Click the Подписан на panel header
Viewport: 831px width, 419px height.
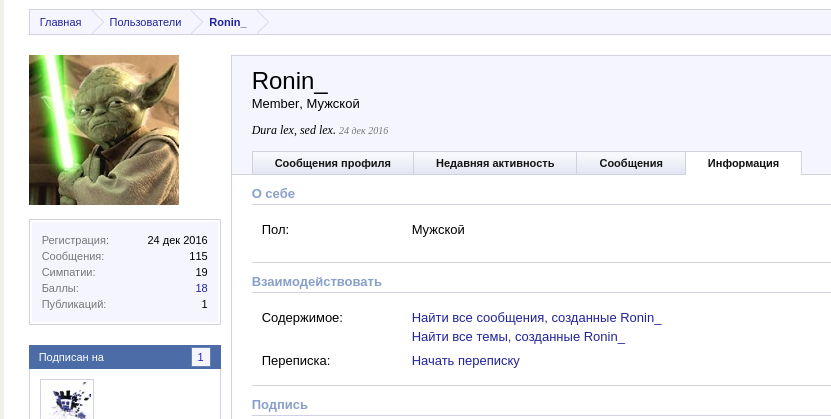click(72, 357)
